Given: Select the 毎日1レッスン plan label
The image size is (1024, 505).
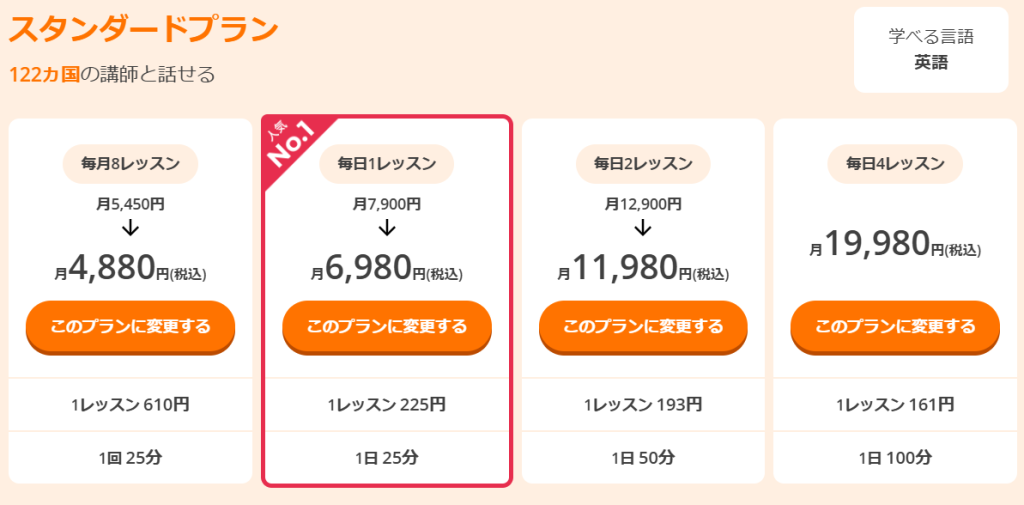Looking at the screenshot, I should tap(387, 164).
